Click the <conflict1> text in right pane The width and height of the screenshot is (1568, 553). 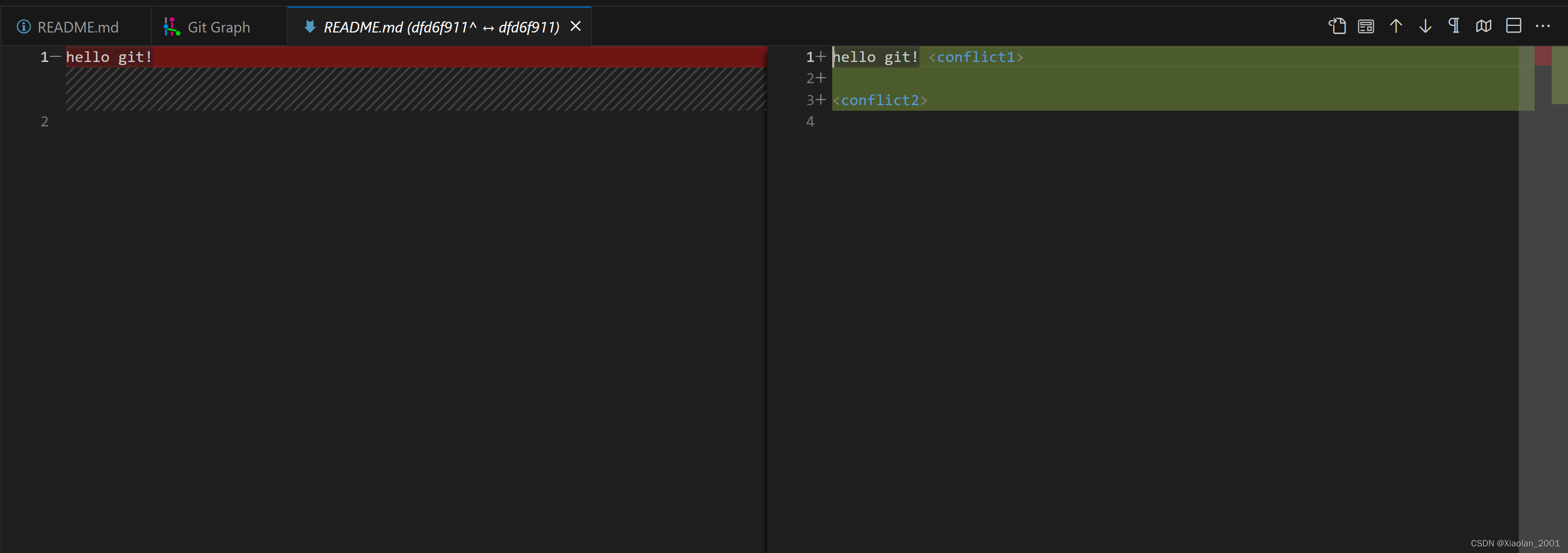[x=976, y=57]
